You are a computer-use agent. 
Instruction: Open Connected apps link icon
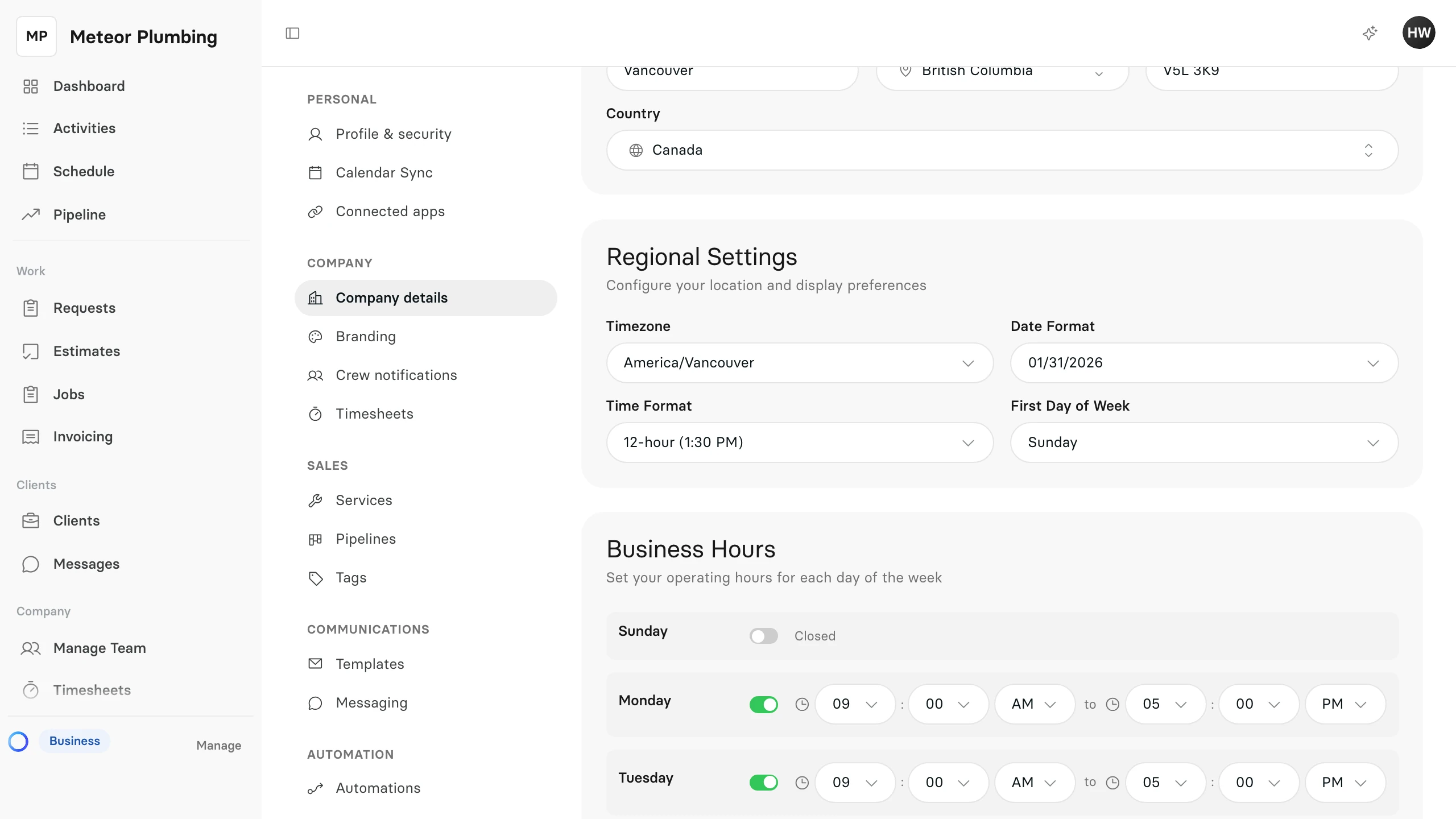click(x=315, y=212)
